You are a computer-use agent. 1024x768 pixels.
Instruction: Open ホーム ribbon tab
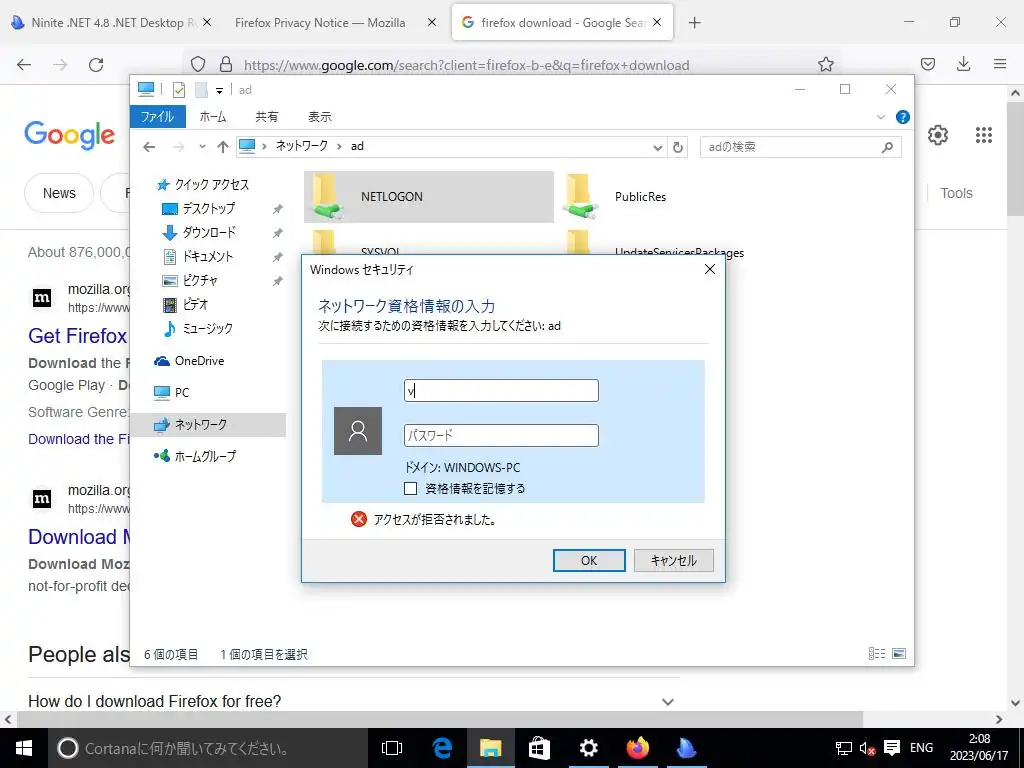coord(213,117)
